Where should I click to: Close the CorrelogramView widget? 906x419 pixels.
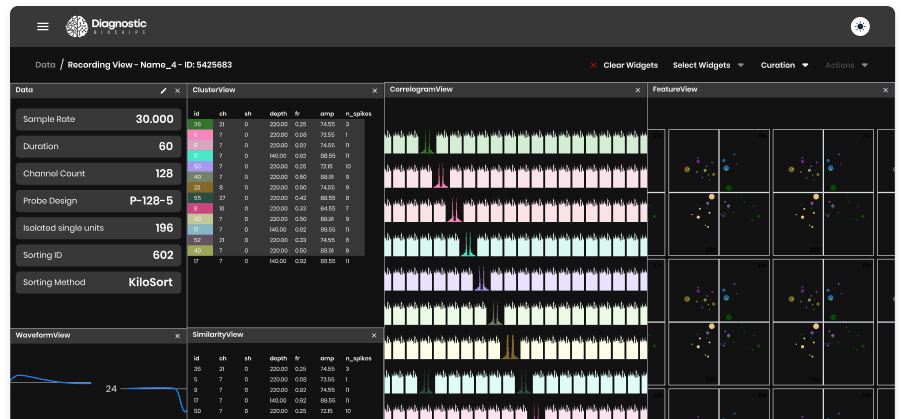click(x=638, y=90)
